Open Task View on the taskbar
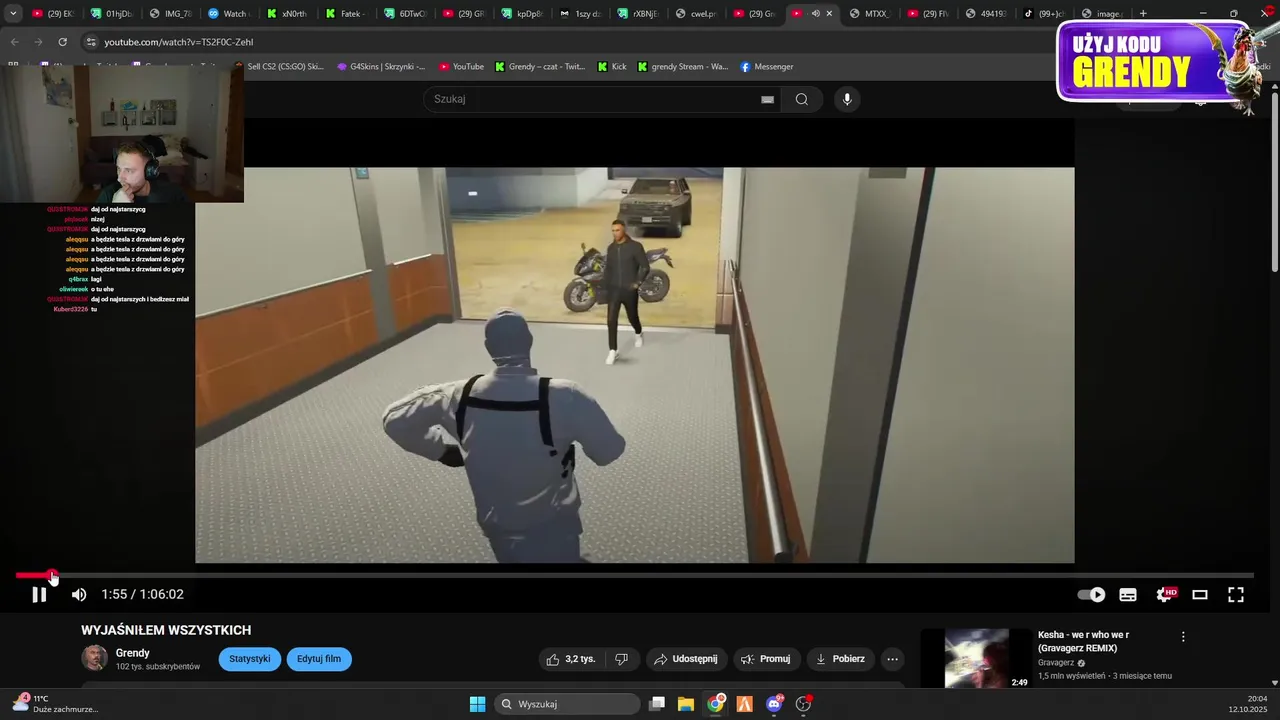 coord(656,704)
